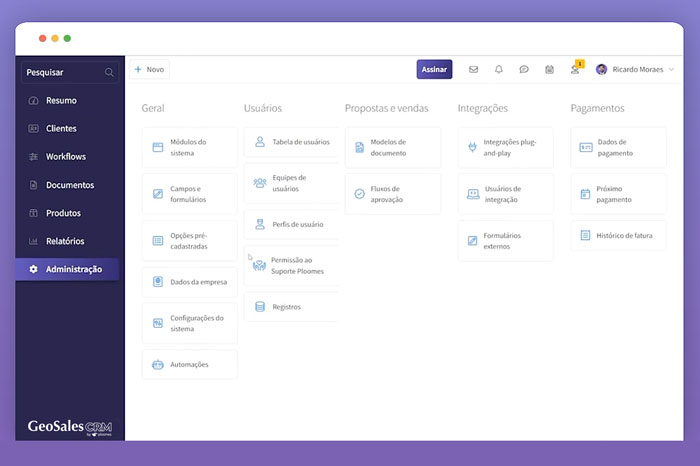Open the Automações label
Image resolution: width=700 pixels, height=466 pixels.
point(189,365)
